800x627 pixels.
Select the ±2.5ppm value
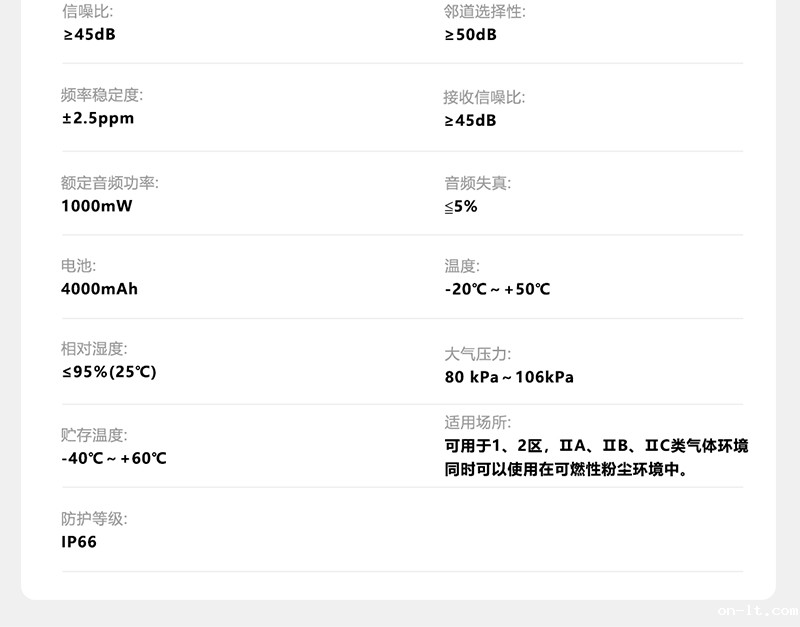click(x=98, y=118)
